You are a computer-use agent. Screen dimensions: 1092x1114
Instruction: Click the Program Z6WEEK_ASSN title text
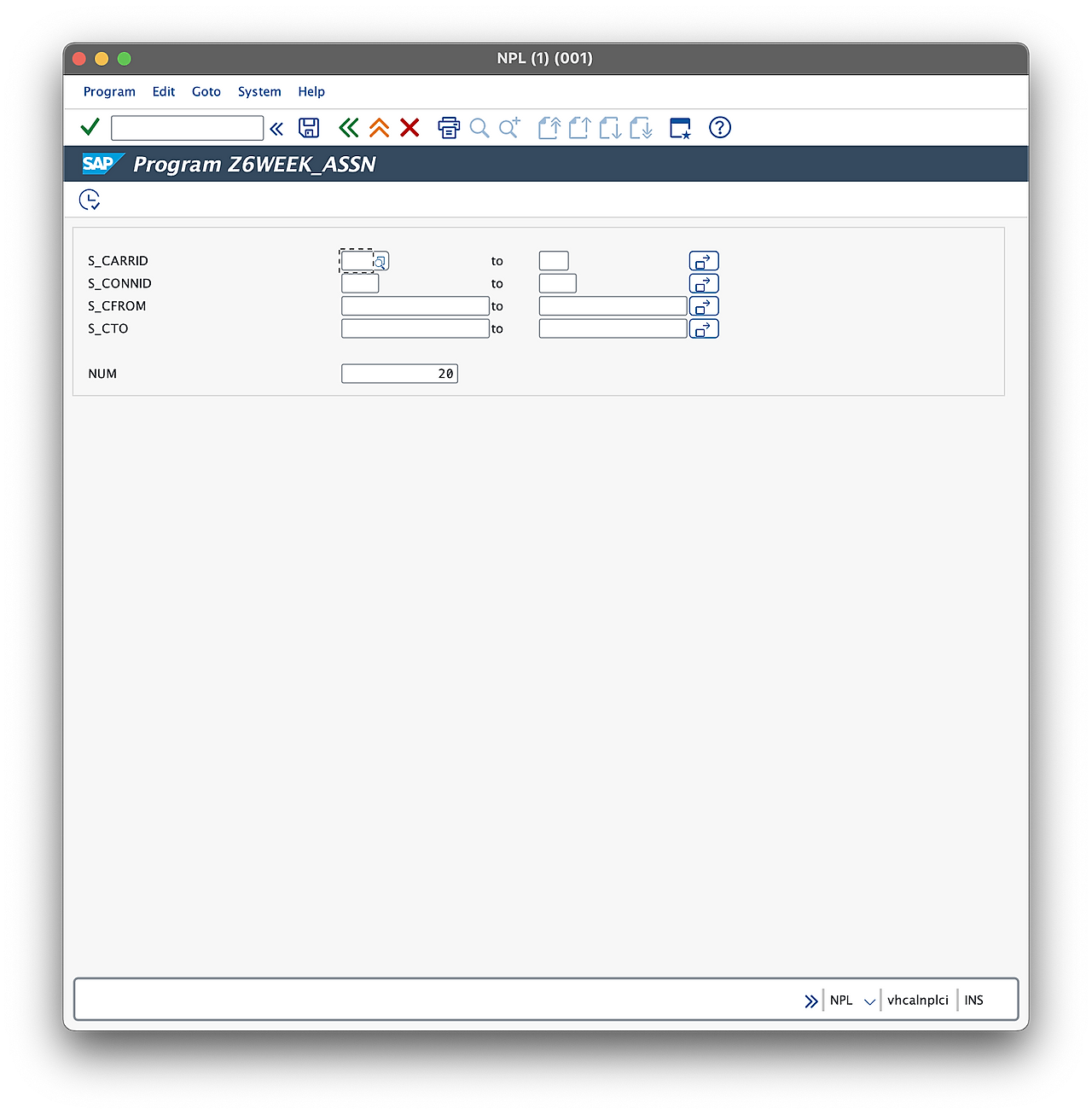click(x=254, y=165)
